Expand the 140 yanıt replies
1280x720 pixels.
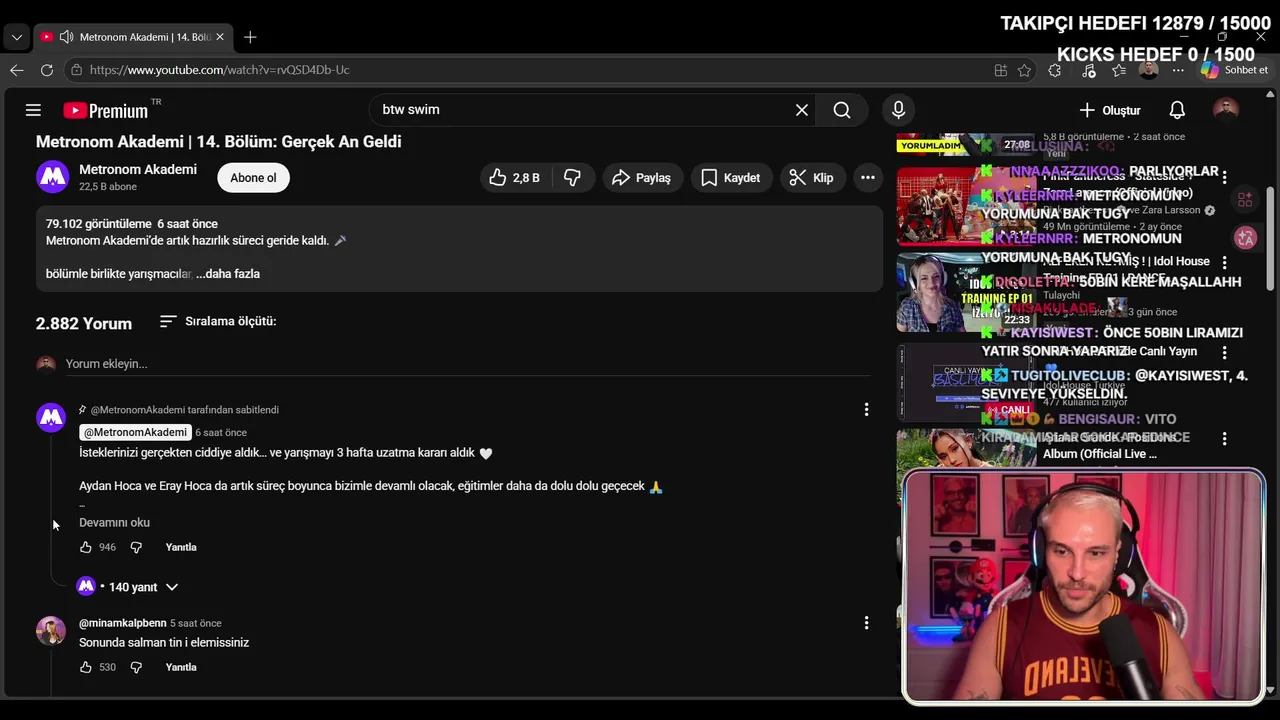[x=127, y=587]
